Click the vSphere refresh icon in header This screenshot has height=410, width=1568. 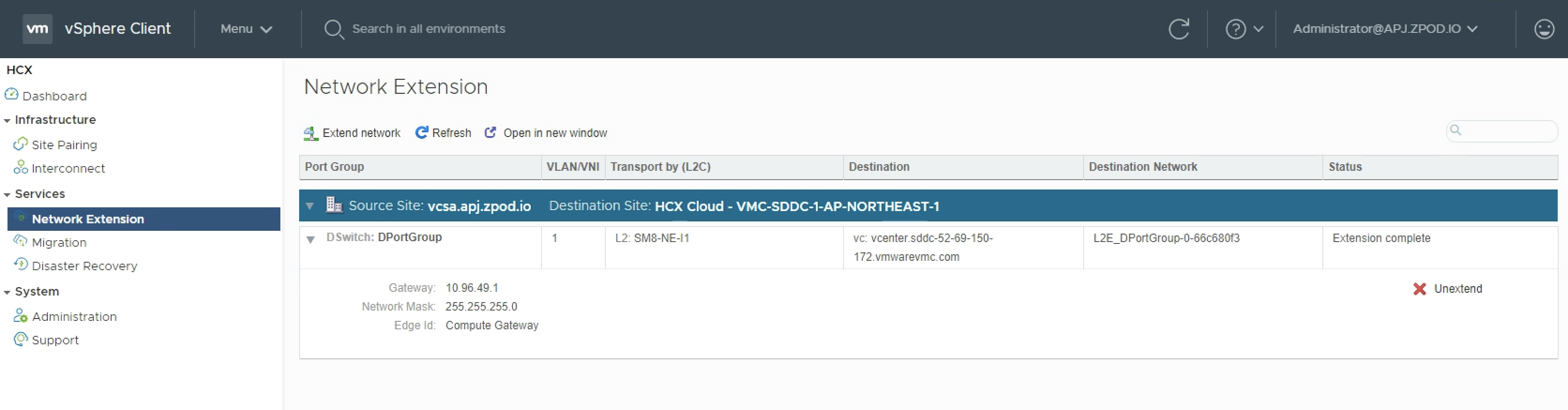pyautogui.click(x=1178, y=29)
